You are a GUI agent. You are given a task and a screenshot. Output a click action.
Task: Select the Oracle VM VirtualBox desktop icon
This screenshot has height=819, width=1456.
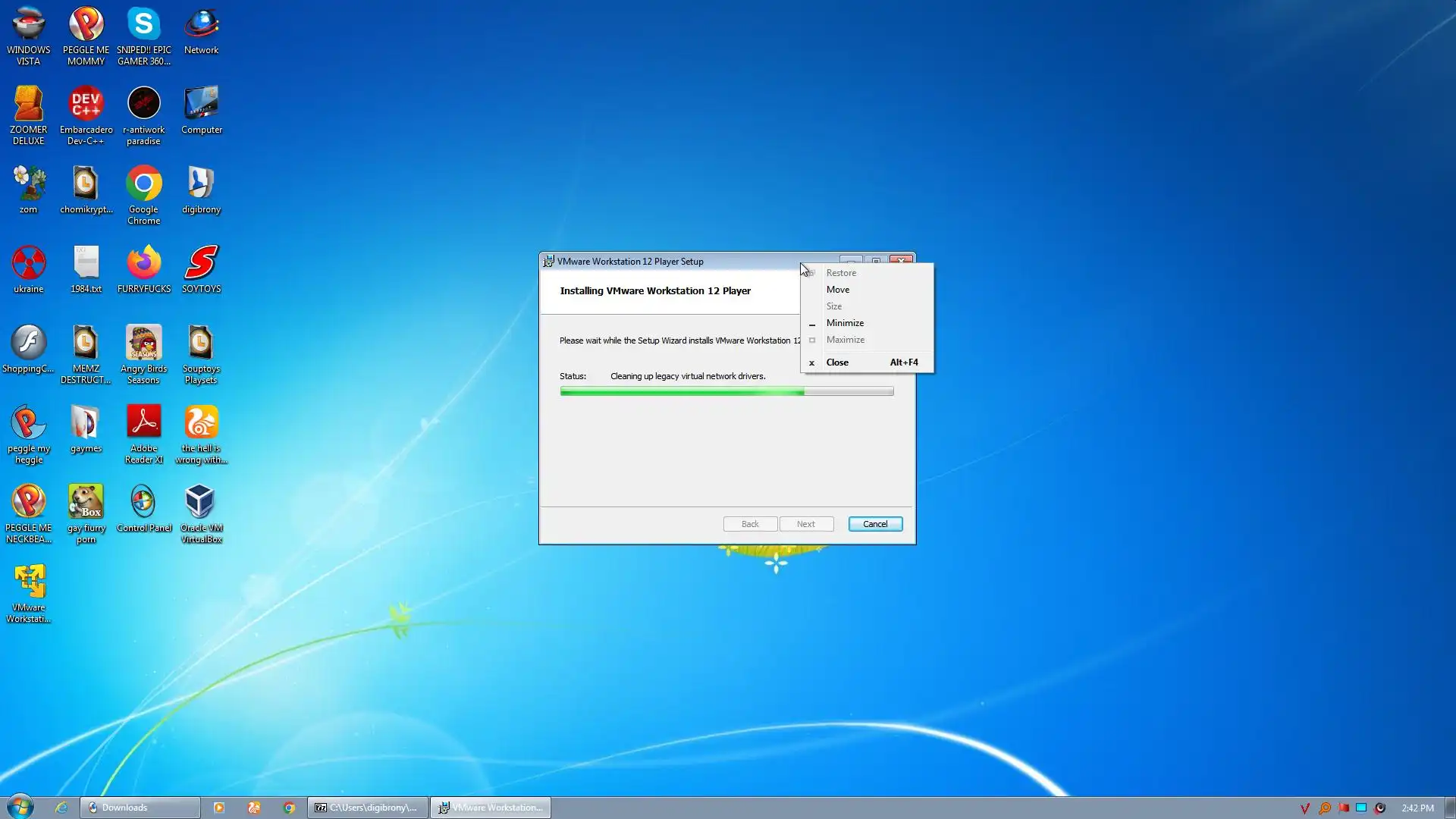(x=201, y=502)
